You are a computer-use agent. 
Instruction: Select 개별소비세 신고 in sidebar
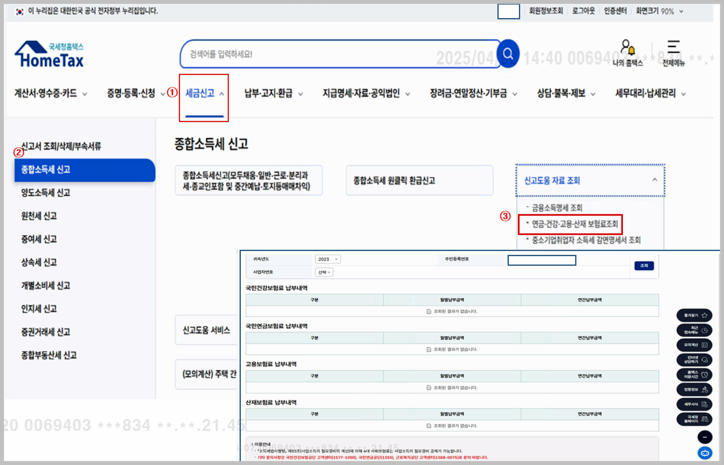(45, 285)
